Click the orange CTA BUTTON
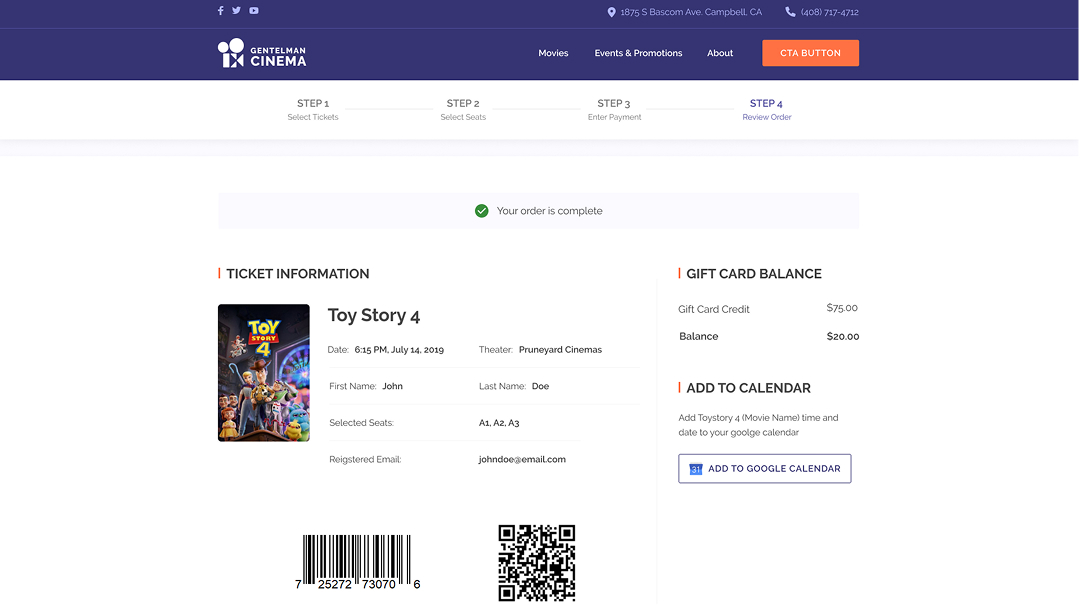 (810, 53)
